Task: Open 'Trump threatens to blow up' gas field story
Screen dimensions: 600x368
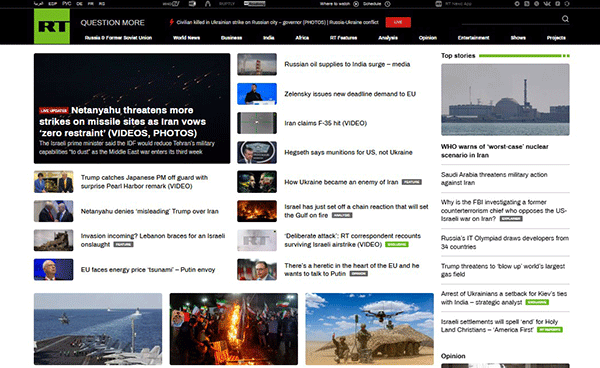Action: [x=503, y=270]
